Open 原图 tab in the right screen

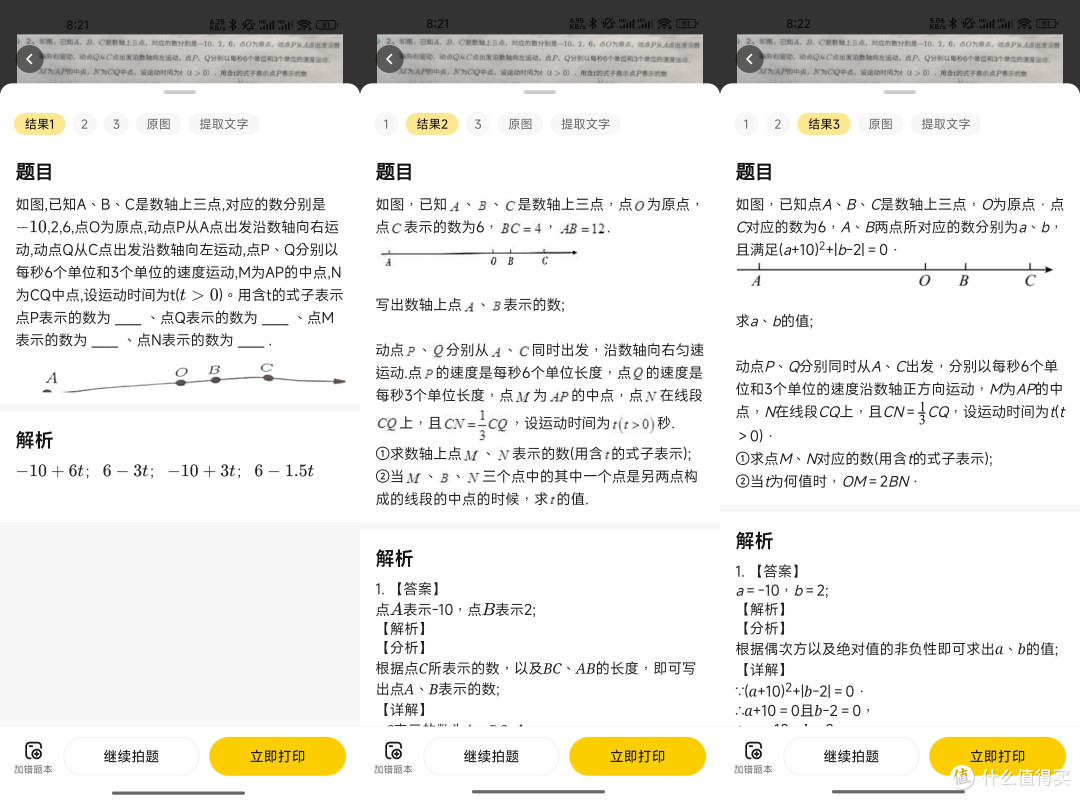point(880,124)
